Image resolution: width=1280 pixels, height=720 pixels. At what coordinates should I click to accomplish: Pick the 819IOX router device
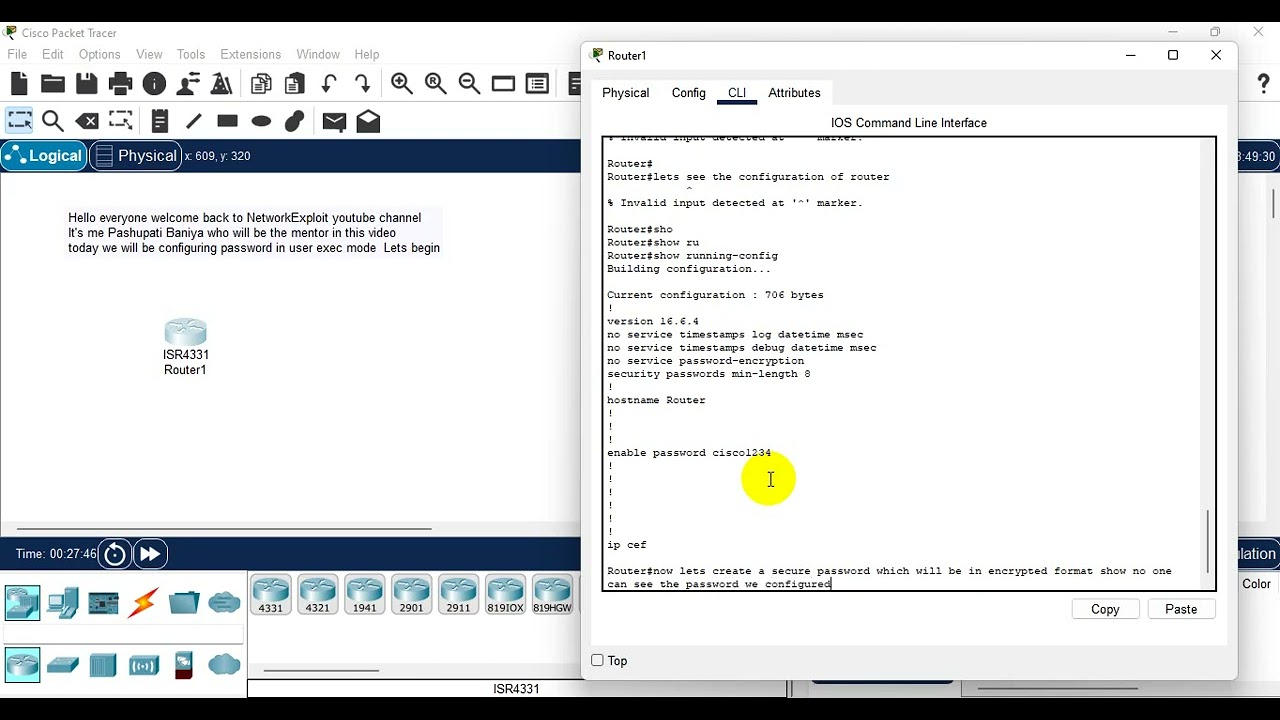tap(505, 594)
